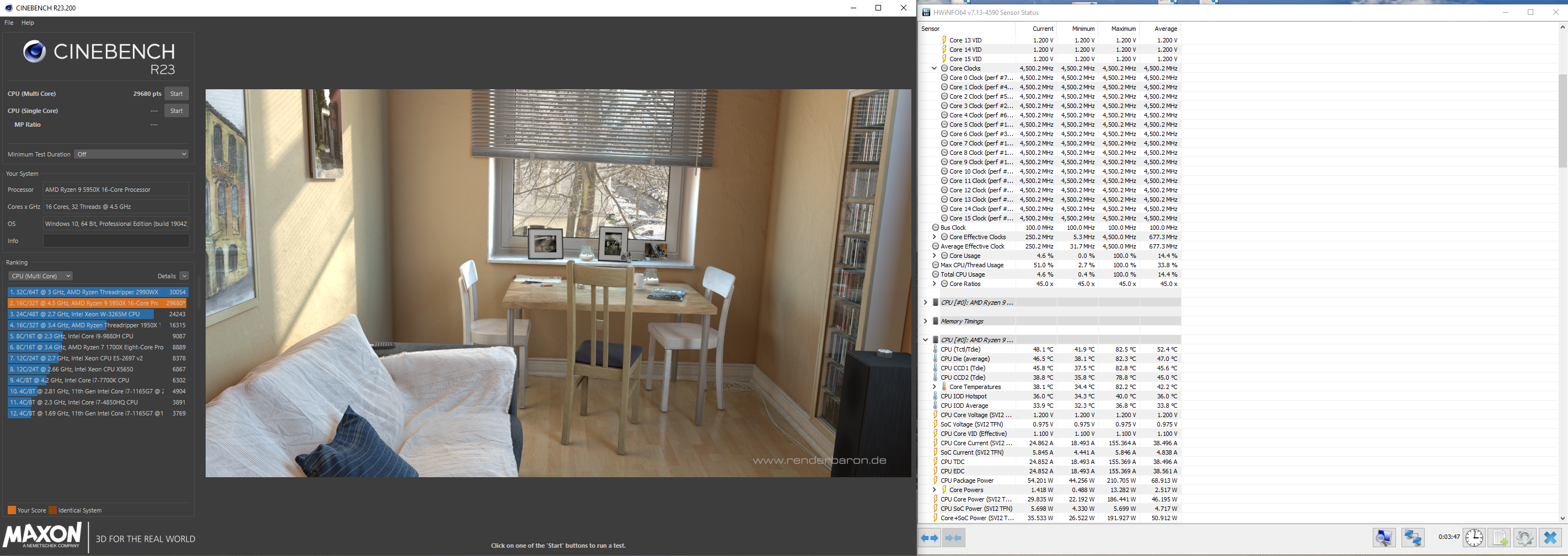Select ranking row 3 Intel Xeon W-3265M
The width and height of the screenshot is (1568, 556).
98,314
